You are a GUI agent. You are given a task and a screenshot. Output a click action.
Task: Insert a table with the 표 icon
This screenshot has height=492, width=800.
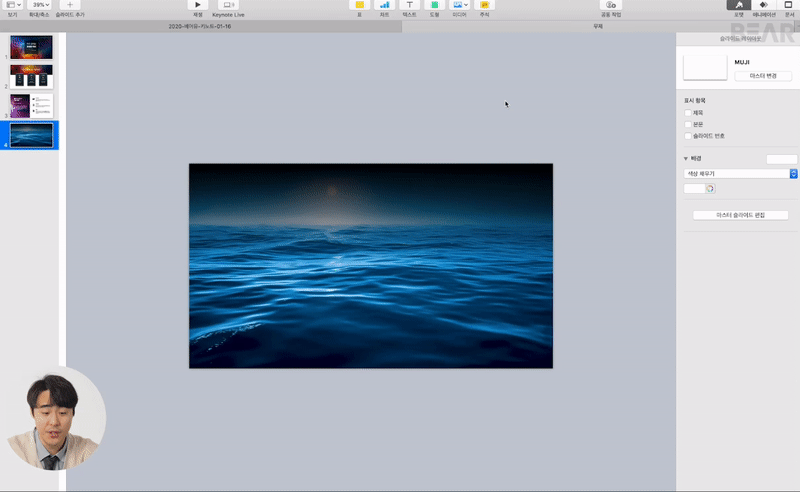tap(360, 5)
